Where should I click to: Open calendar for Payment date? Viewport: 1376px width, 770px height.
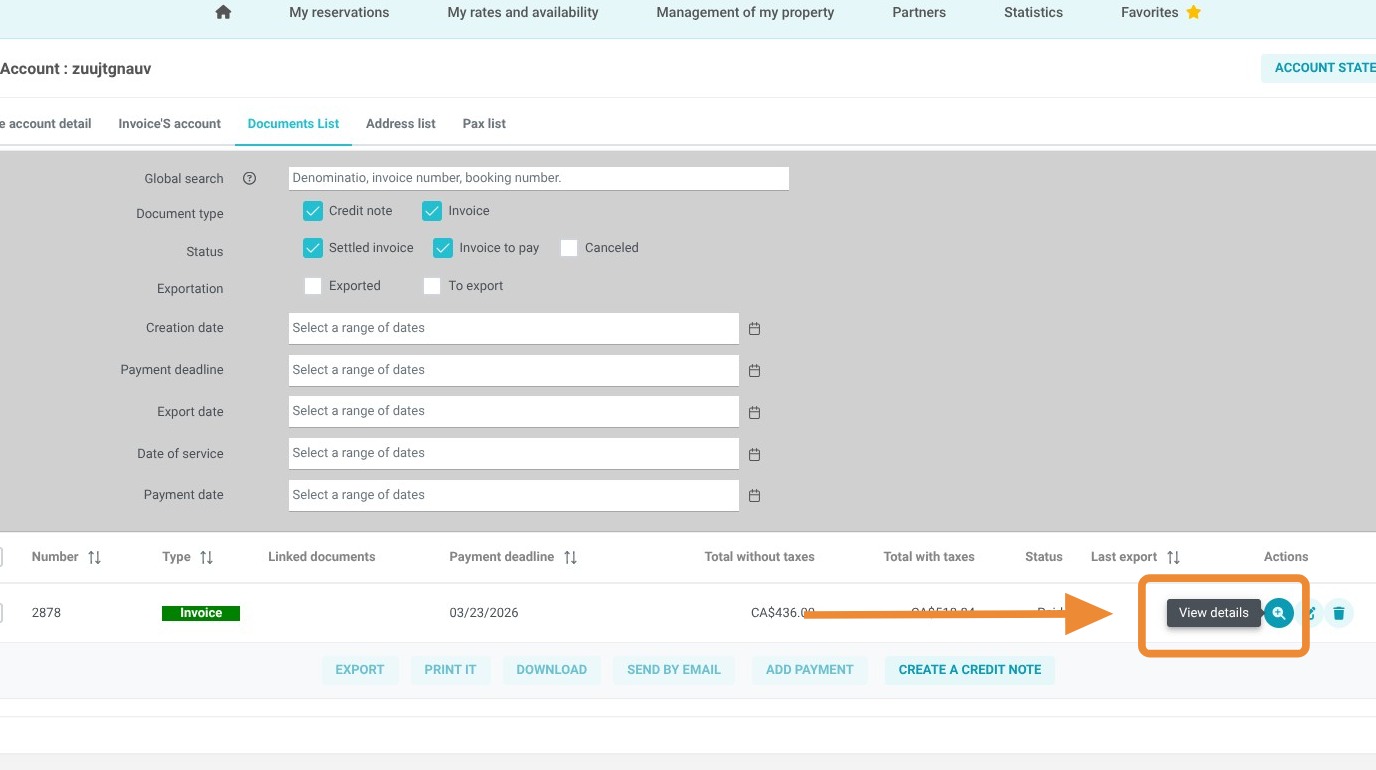coord(755,495)
